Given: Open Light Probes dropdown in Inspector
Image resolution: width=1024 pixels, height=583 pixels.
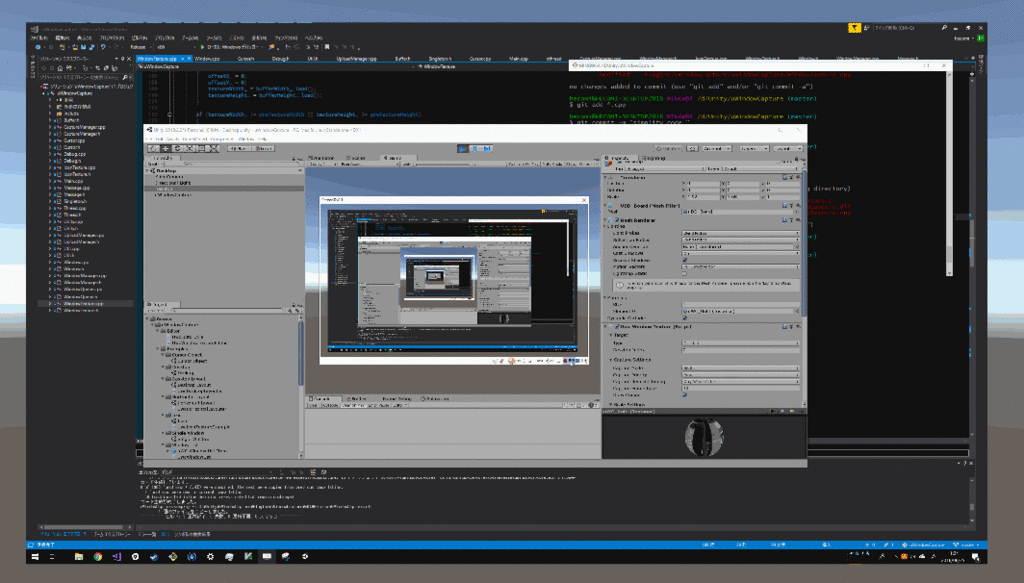Looking at the screenshot, I should click(x=740, y=233).
